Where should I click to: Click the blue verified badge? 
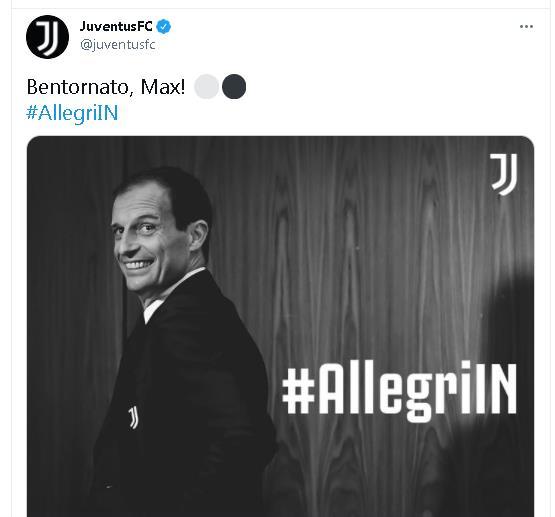[x=164, y=27]
